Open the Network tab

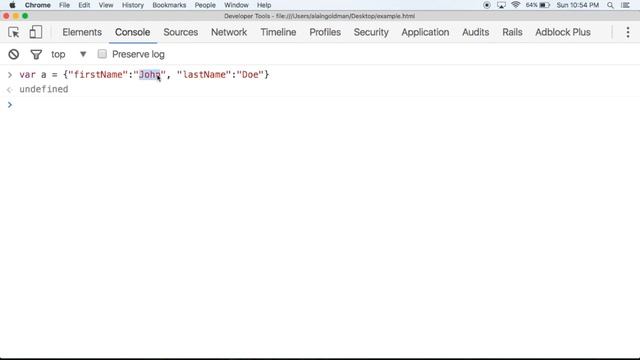tap(229, 32)
